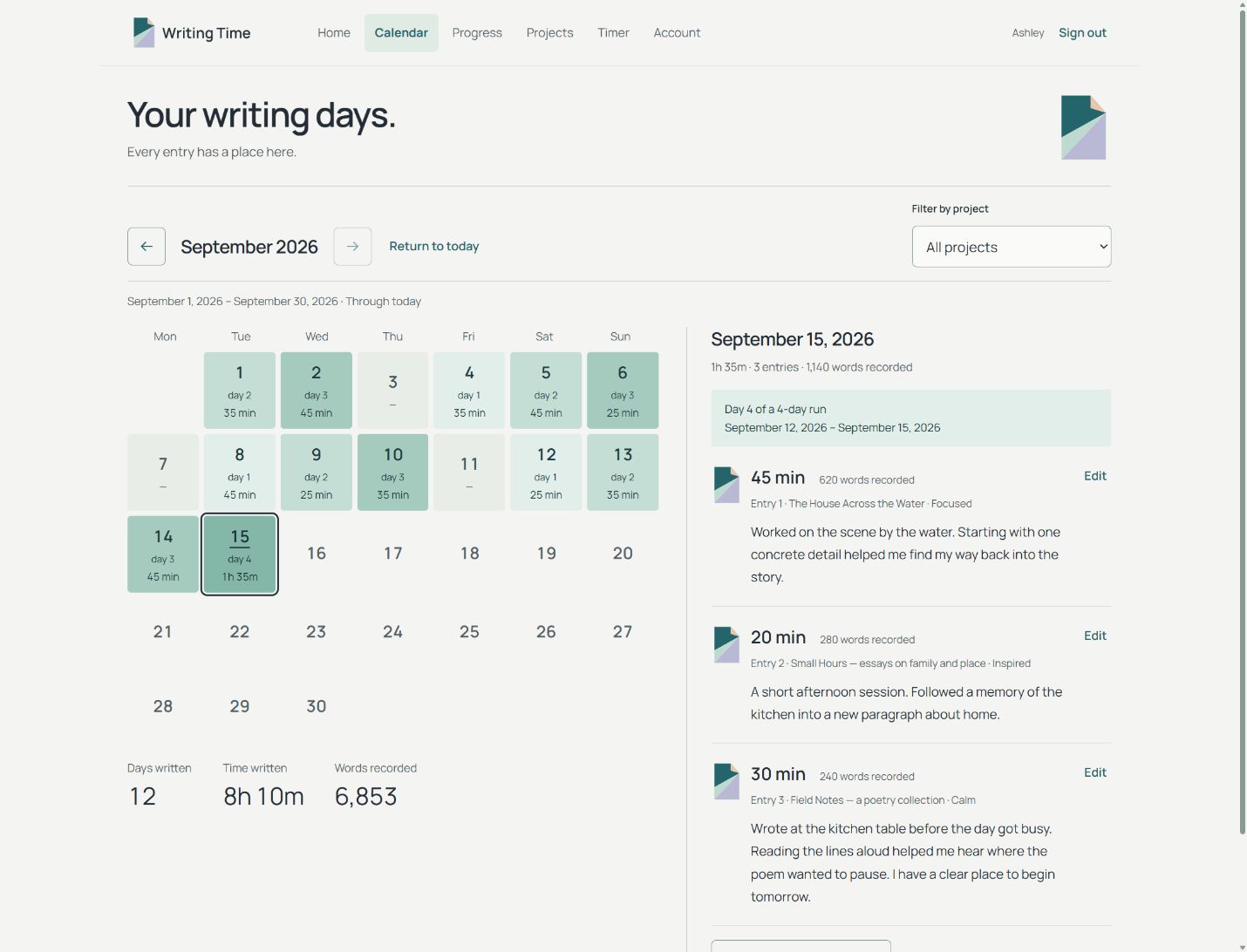This screenshot has height=952, width=1247.
Task: Click the large page illustration icon
Action: click(x=1083, y=127)
